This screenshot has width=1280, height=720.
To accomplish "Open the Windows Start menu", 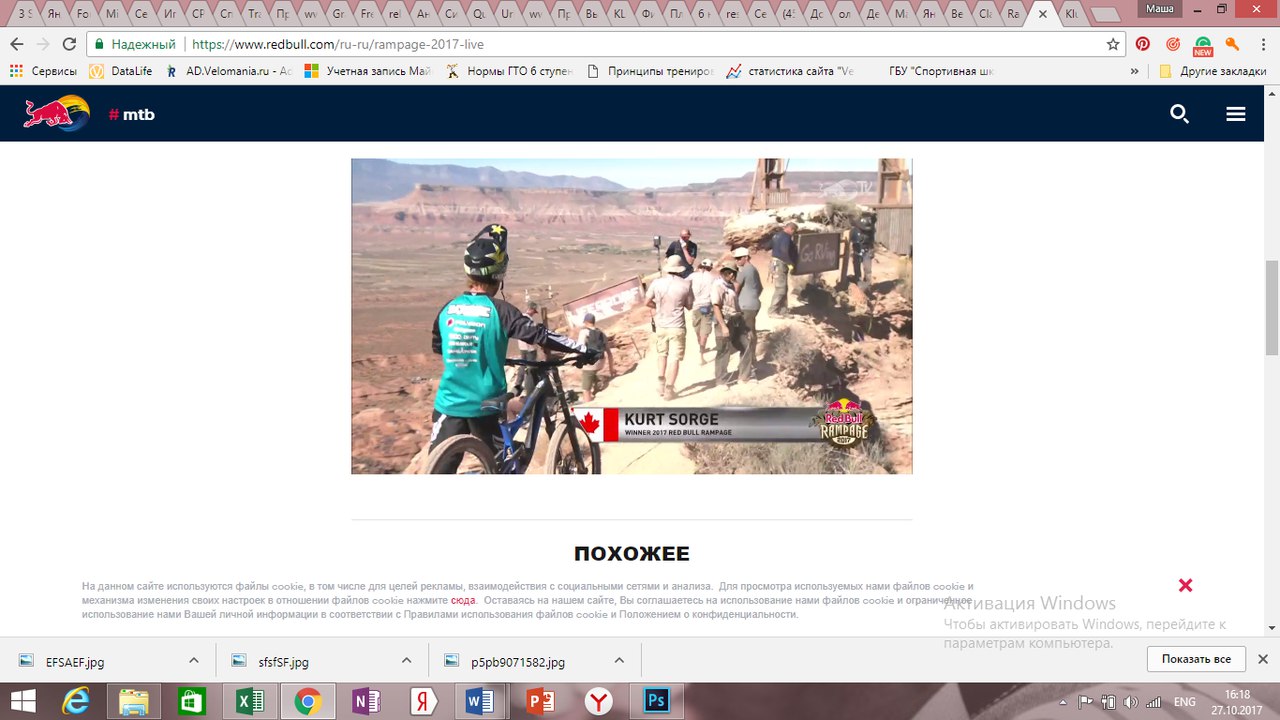I will pyautogui.click(x=22, y=701).
